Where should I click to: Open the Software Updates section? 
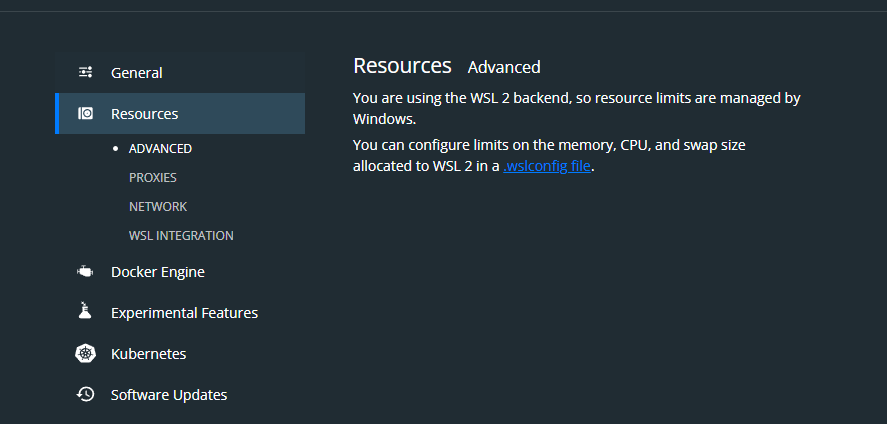(x=169, y=395)
